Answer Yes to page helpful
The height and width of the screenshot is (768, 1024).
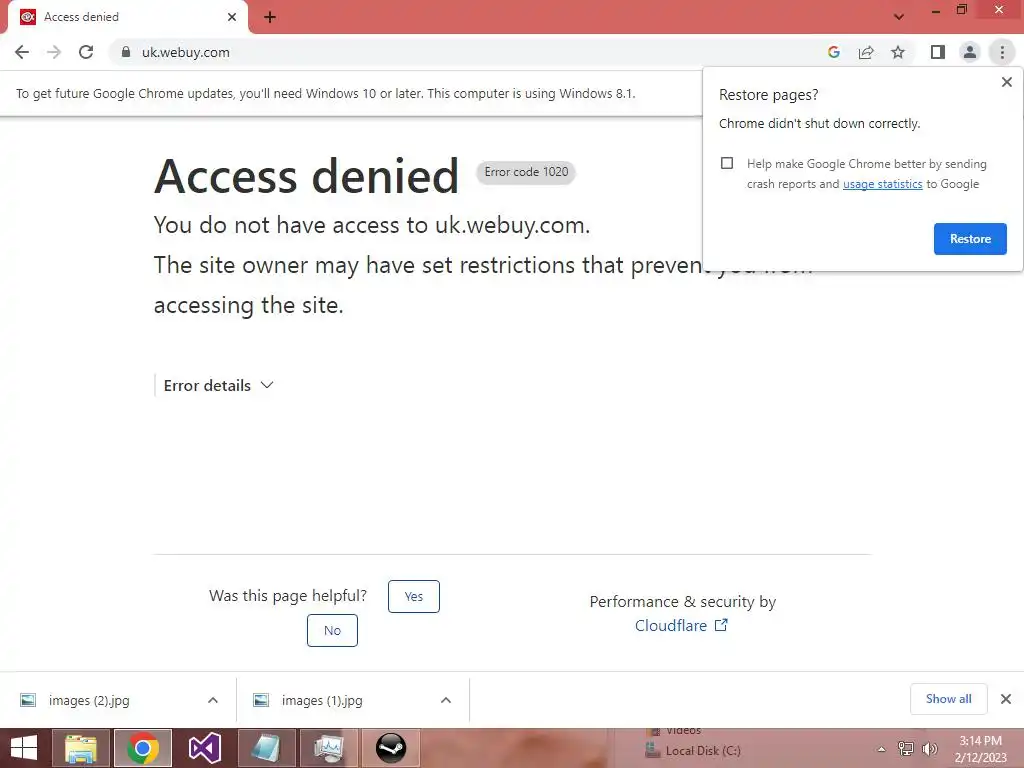click(x=413, y=596)
